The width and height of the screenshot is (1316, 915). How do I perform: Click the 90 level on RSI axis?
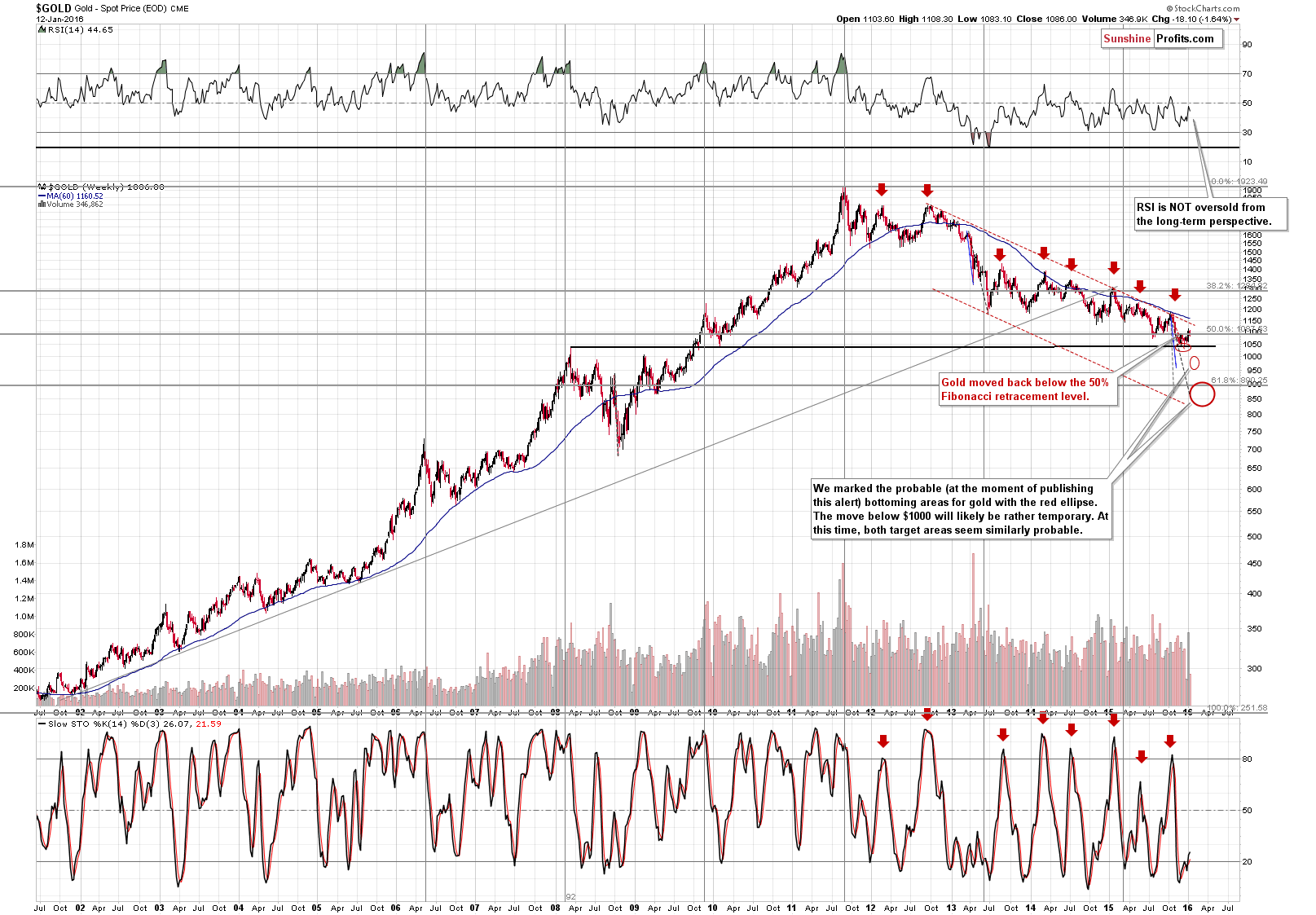tap(1247, 45)
